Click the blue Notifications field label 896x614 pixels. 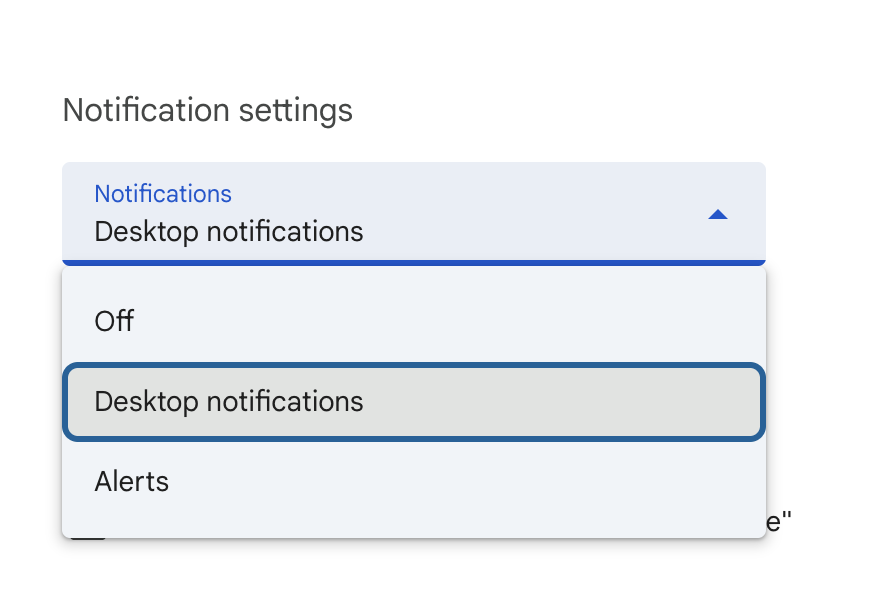[163, 194]
